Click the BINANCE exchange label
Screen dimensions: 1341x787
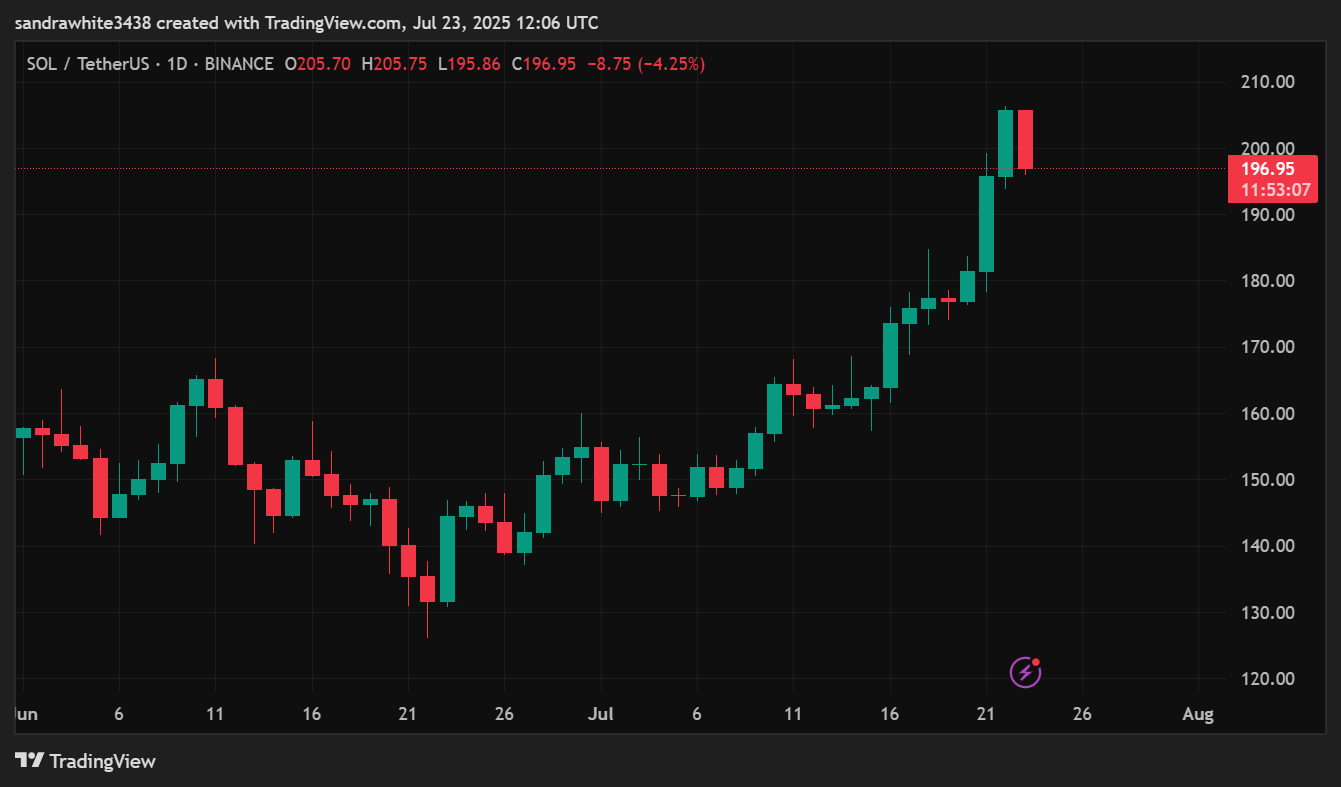click(240, 64)
